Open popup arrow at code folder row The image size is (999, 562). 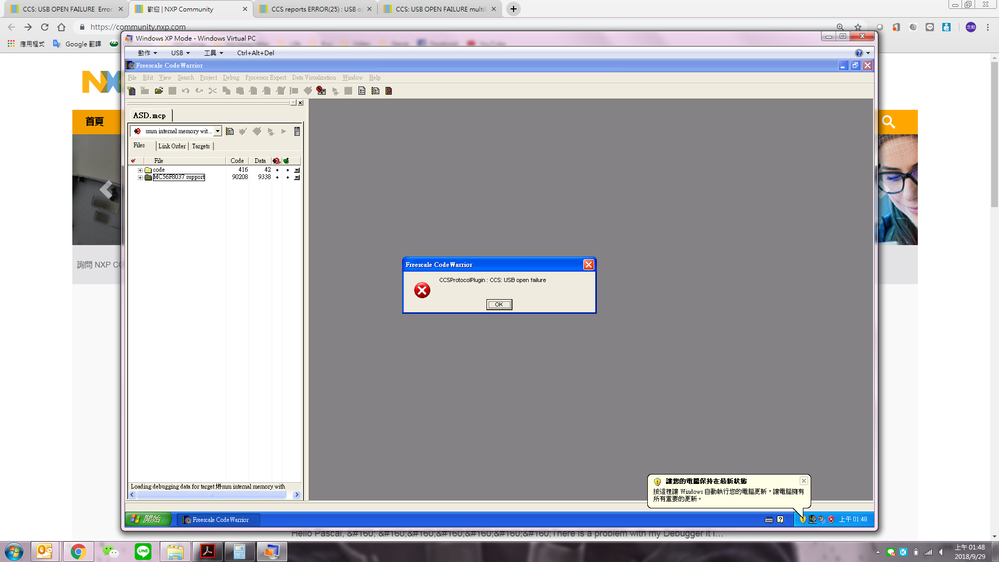[297, 170]
